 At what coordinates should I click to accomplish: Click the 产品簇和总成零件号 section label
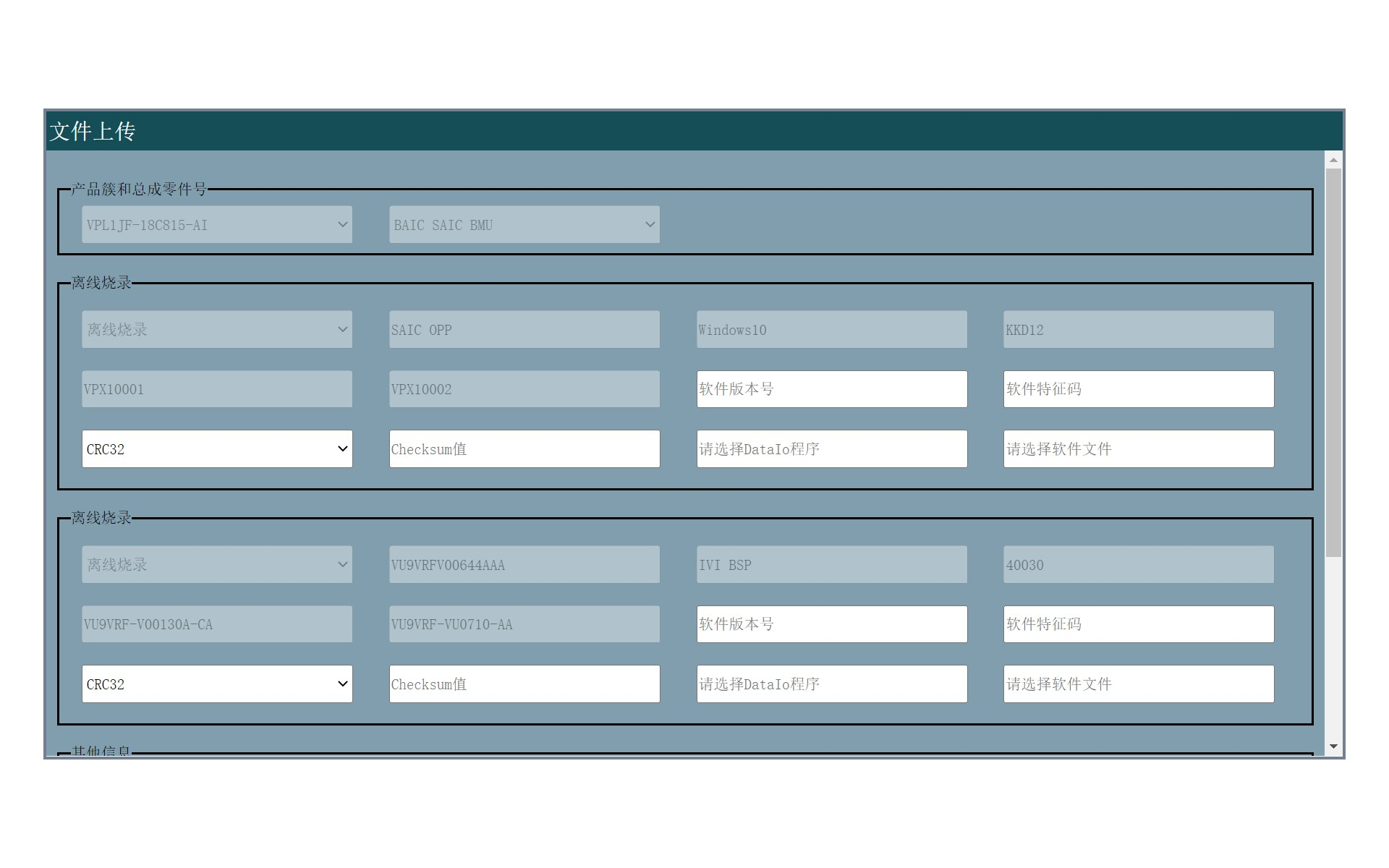(139, 189)
